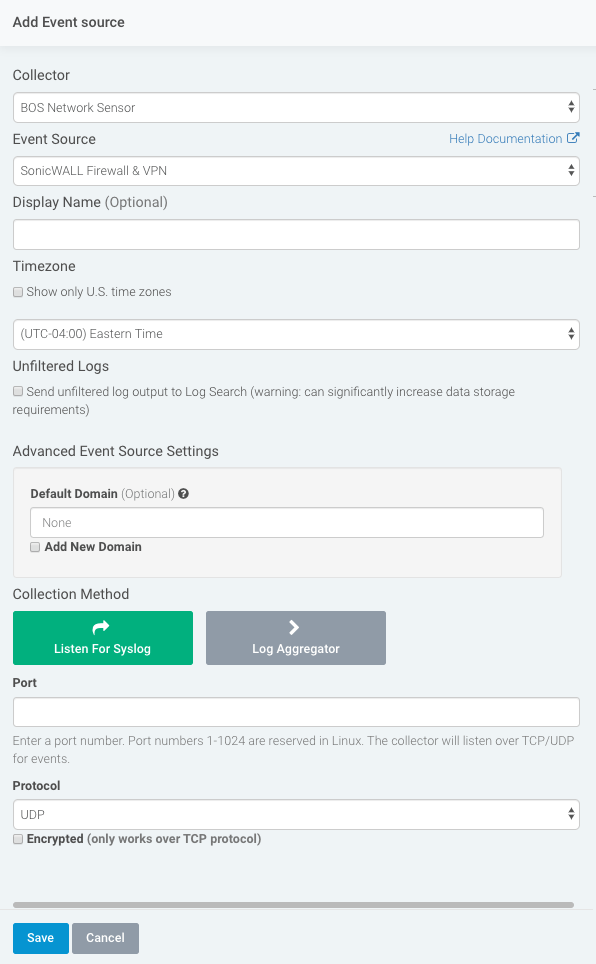Open the Help Documentation link

tap(506, 139)
